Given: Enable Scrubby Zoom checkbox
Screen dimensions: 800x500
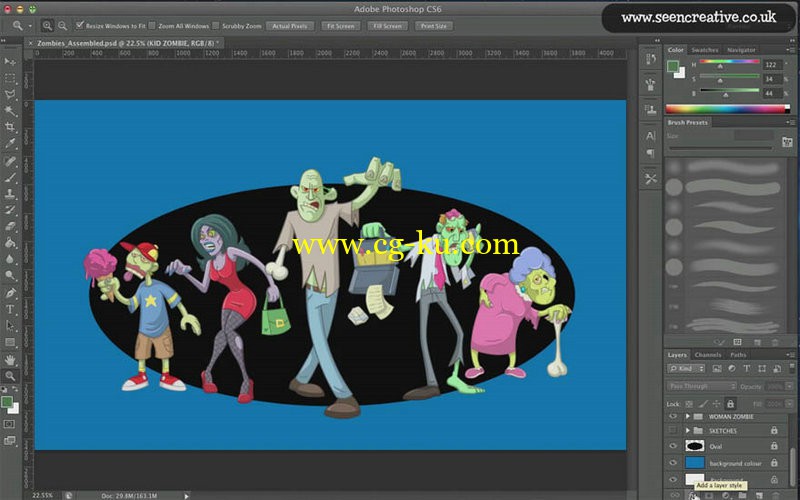Looking at the screenshot, I should [216, 26].
